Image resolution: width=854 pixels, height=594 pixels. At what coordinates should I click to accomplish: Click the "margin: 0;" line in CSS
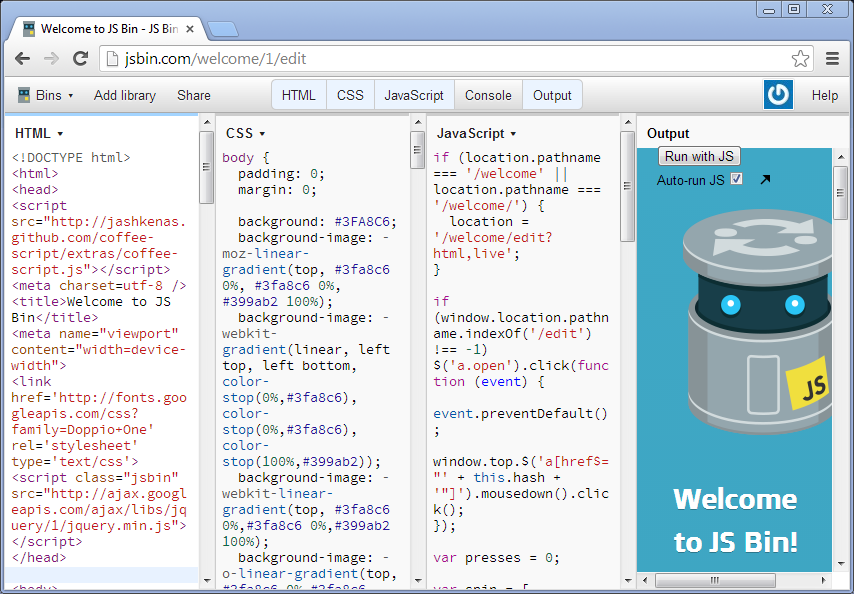point(277,189)
